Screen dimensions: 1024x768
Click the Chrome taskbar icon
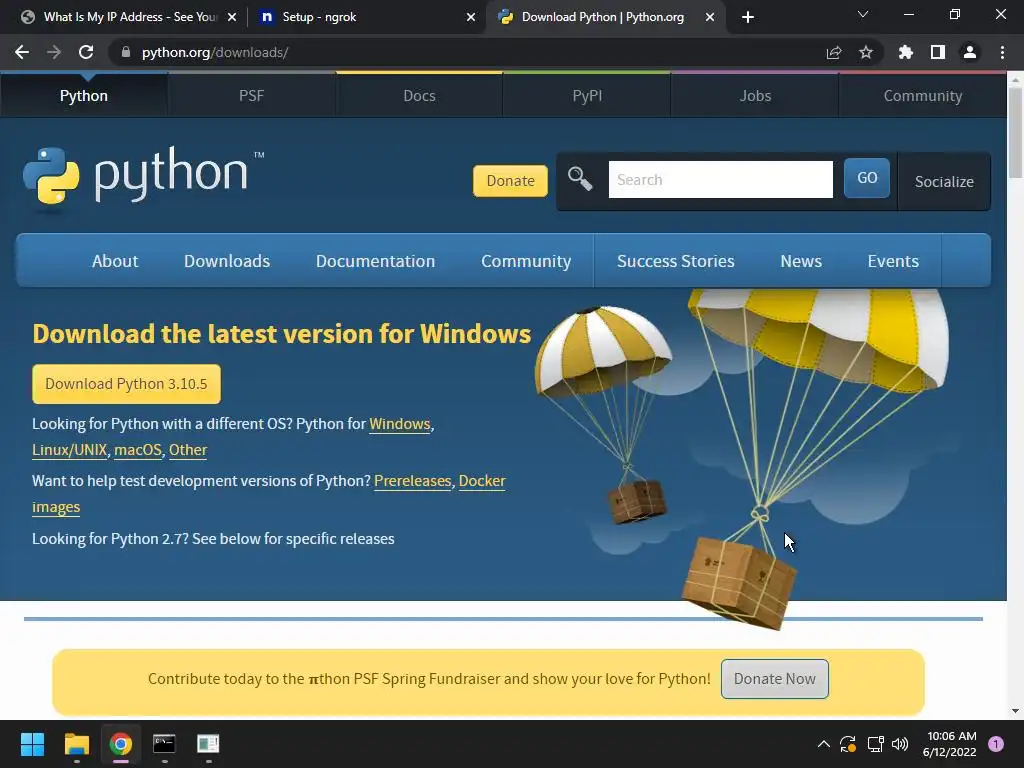tap(120, 744)
